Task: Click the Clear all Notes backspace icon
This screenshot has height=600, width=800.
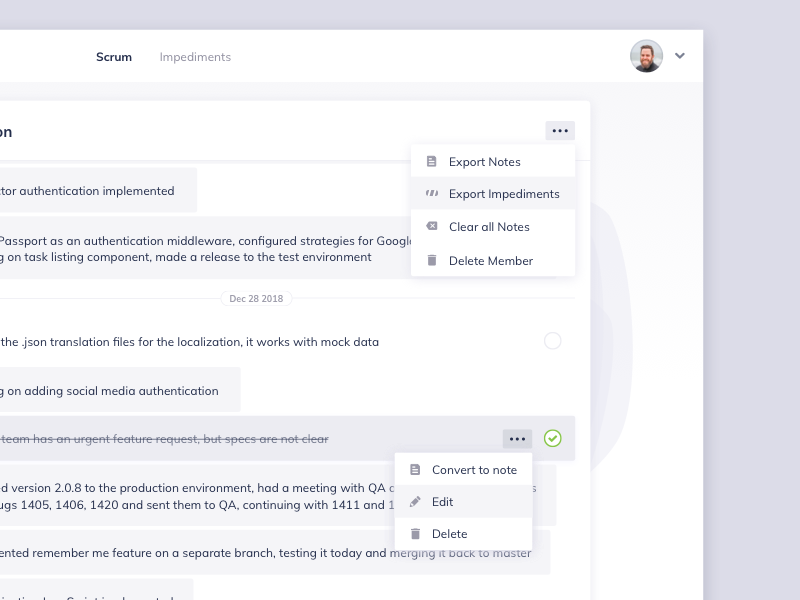Action: coord(432,227)
